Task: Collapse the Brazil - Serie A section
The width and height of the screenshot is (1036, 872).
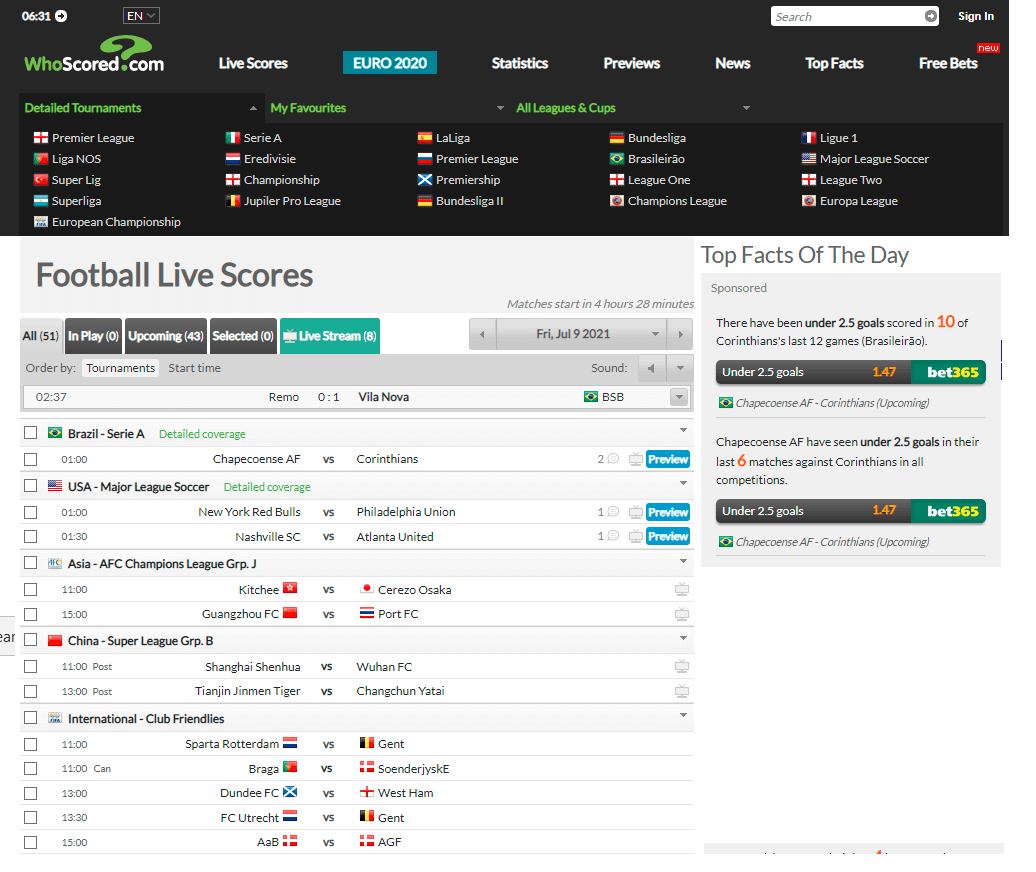Action: point(683,430)
